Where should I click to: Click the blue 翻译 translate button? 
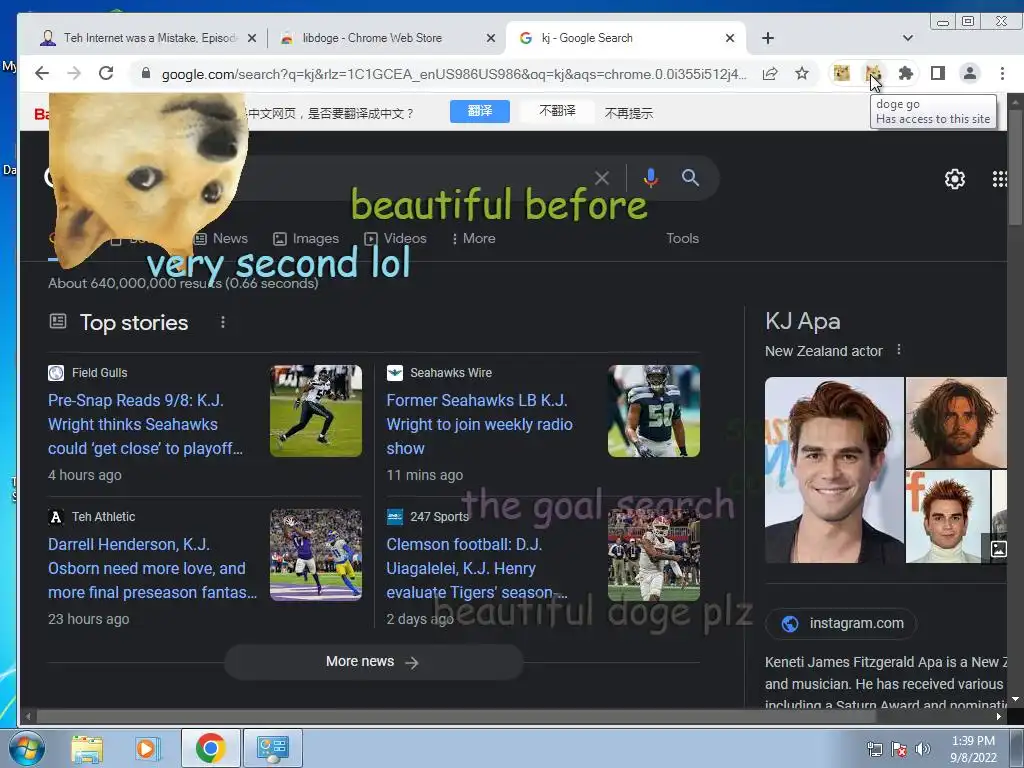pyautogui.click(x=480, y=111)
